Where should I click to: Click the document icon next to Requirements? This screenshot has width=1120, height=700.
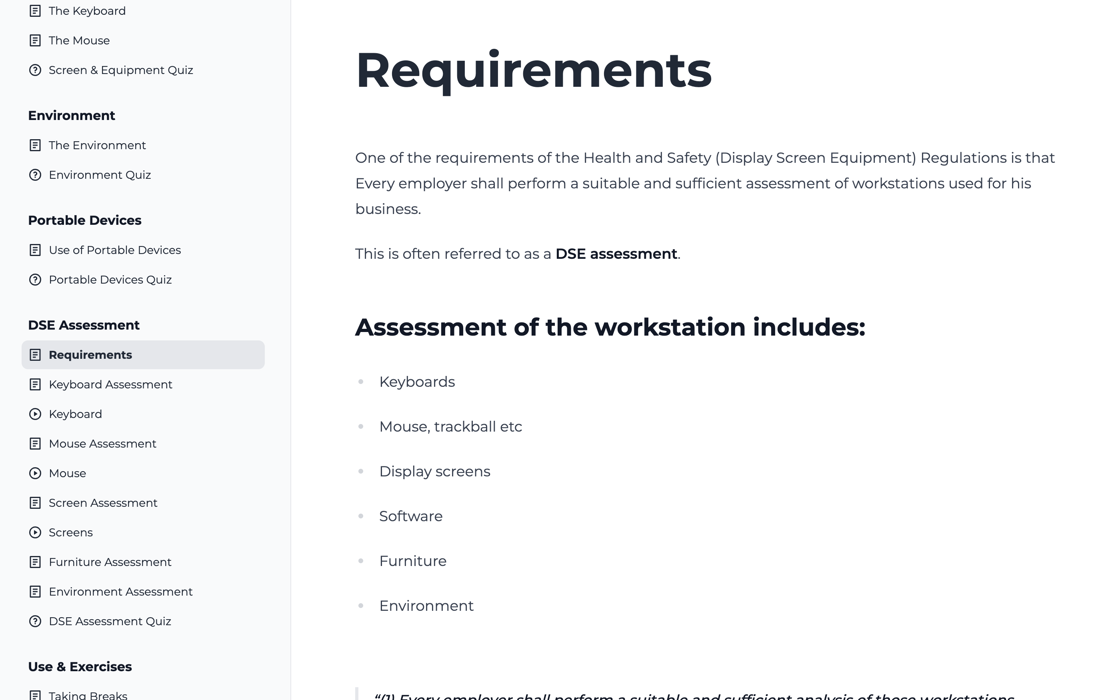click(x=34, y=354)
